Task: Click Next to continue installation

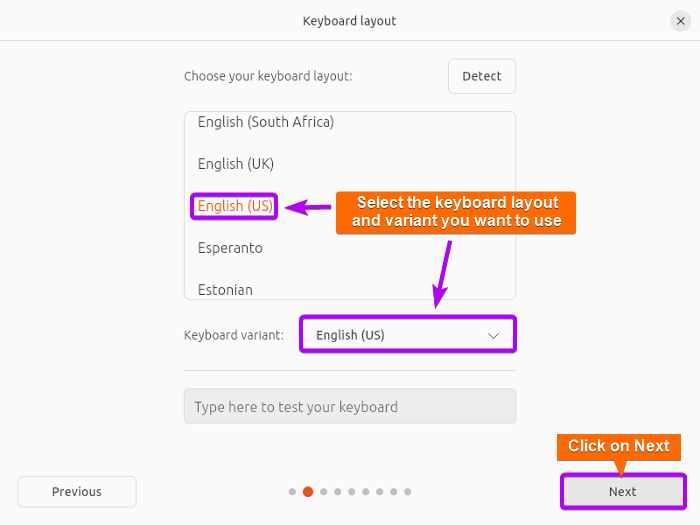Action: (x=623, y=492)
